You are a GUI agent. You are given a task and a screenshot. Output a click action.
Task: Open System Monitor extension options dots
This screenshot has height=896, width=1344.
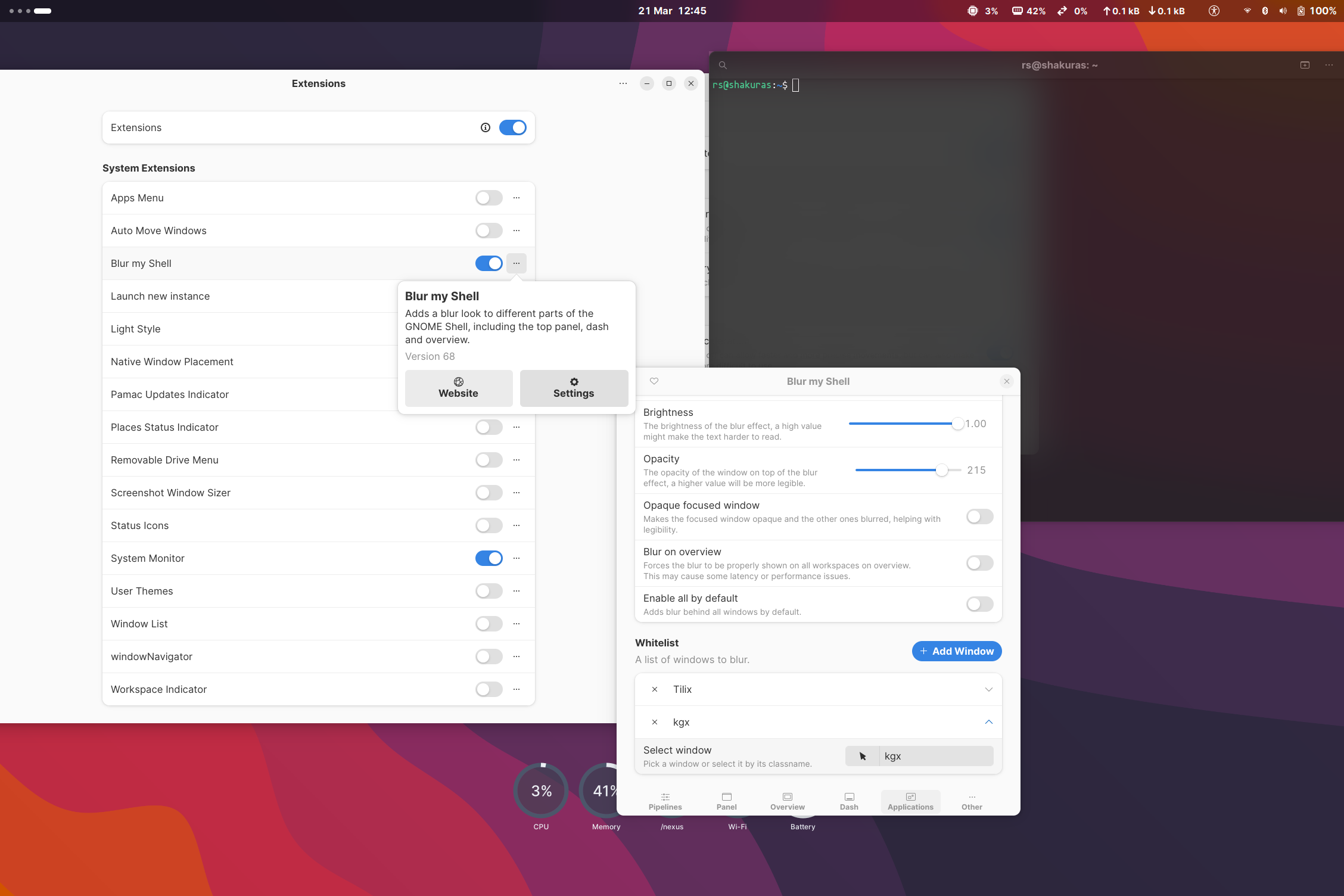coord(517,558)
